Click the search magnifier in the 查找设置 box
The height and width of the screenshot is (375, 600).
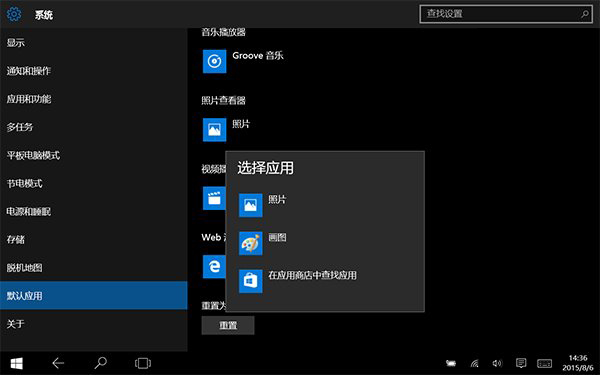[585, 14]
